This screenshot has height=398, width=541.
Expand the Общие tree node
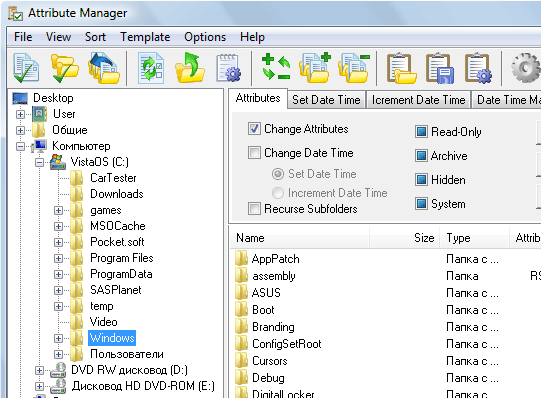pos(20,130)
